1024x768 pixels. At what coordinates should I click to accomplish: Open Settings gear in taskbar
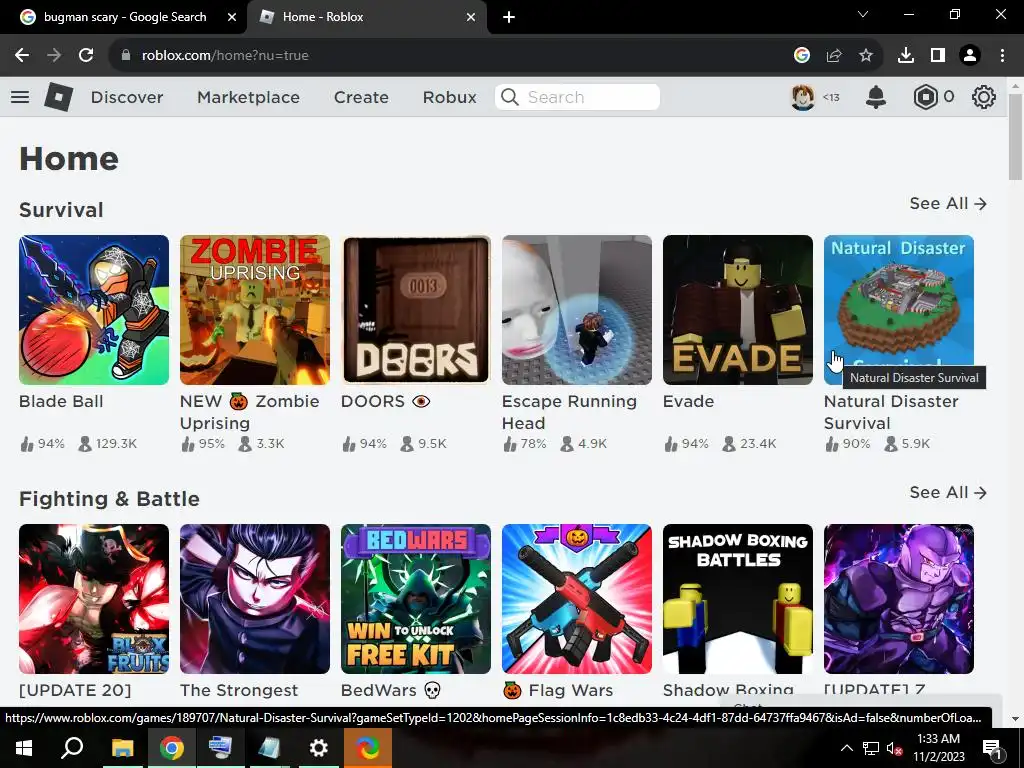318,748
